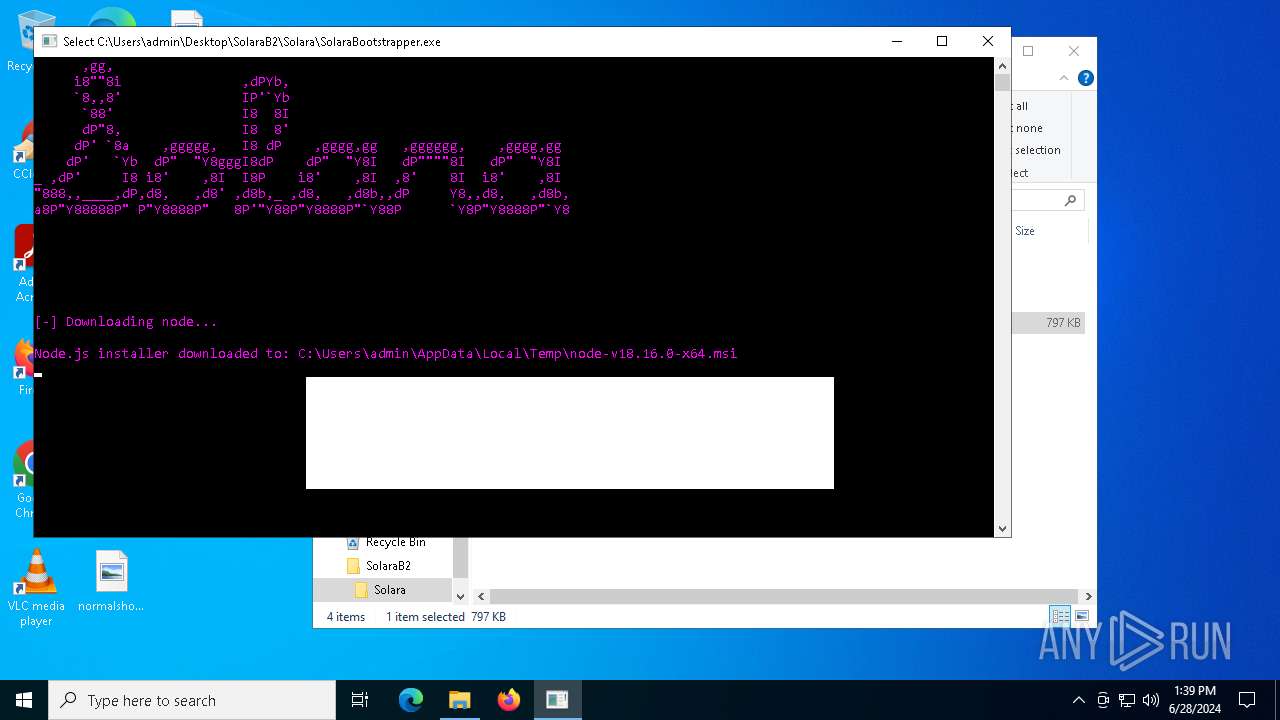Minimize the SolaraBootstrapper console window
Viewport: 1280px width, 720px height.
[896, 41]
